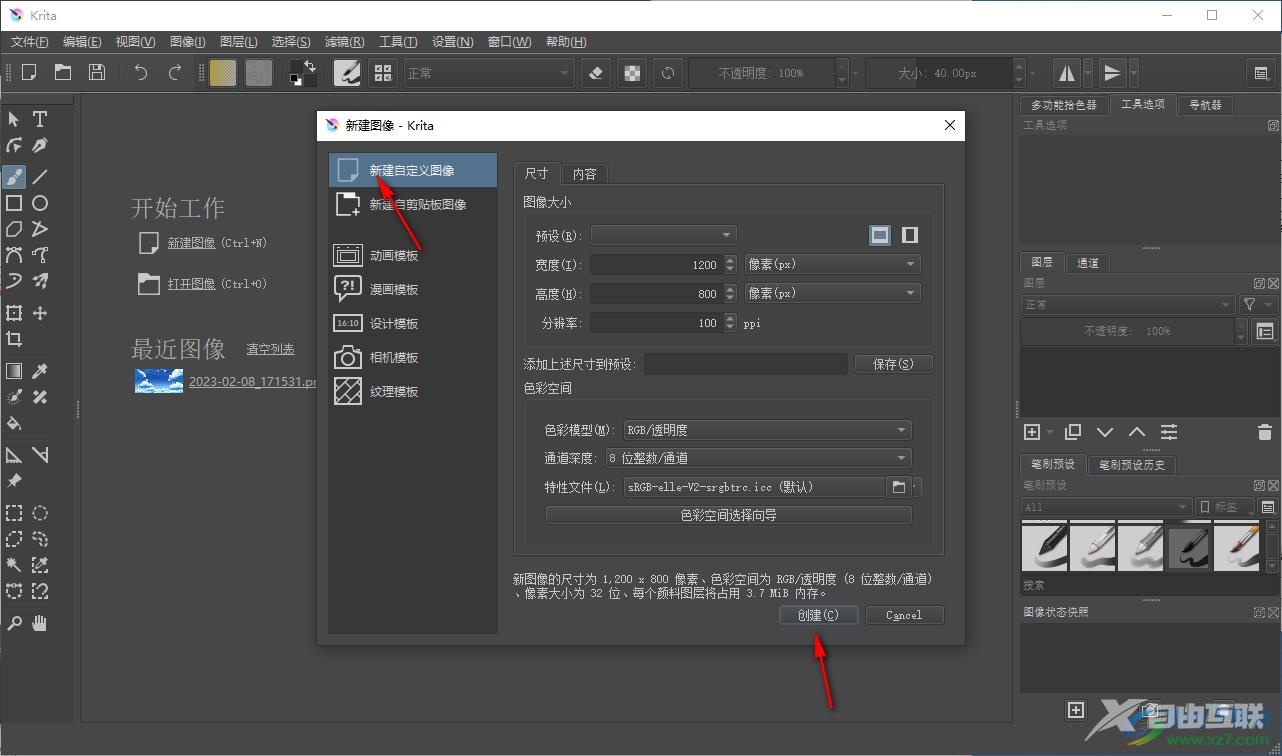The image size is (1282, 756).
Task: Select the Calligraphy tool
Action: (x=40, y=145)
